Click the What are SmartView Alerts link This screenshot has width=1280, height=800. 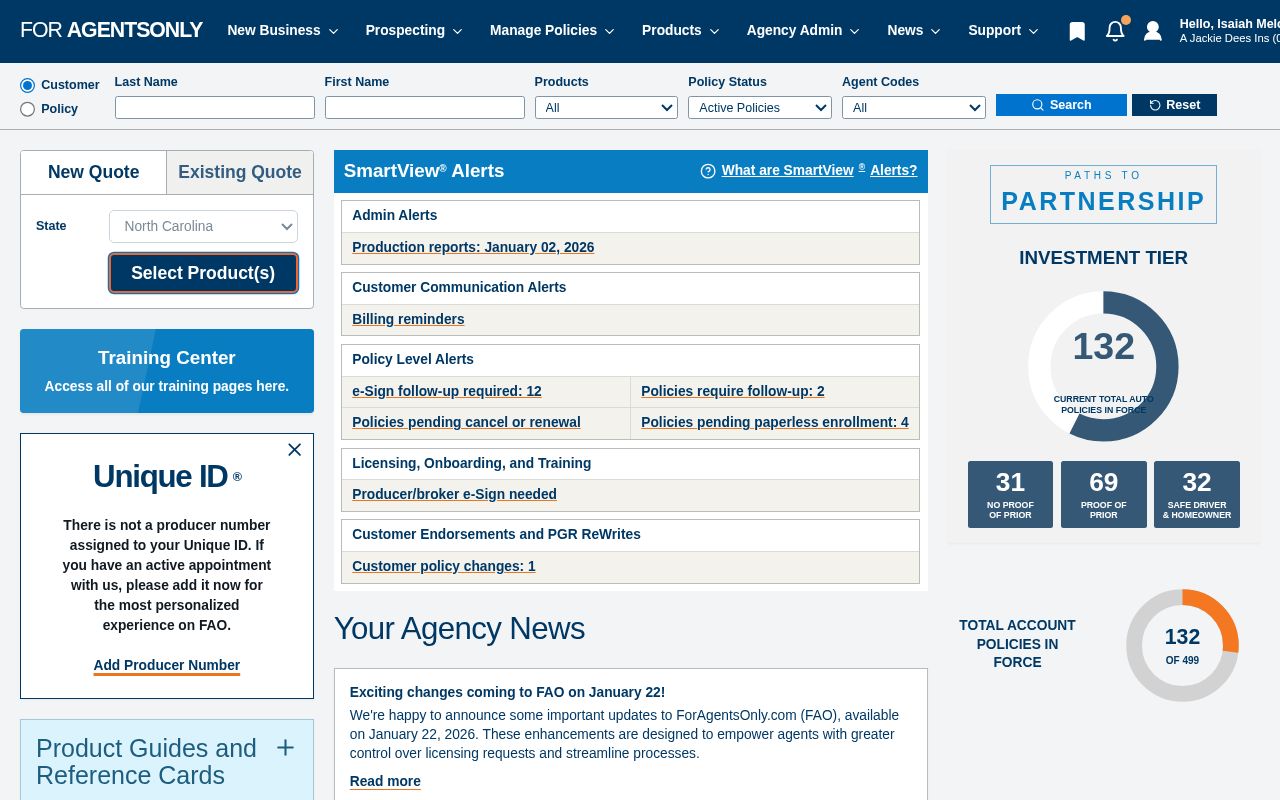point(819,171)
